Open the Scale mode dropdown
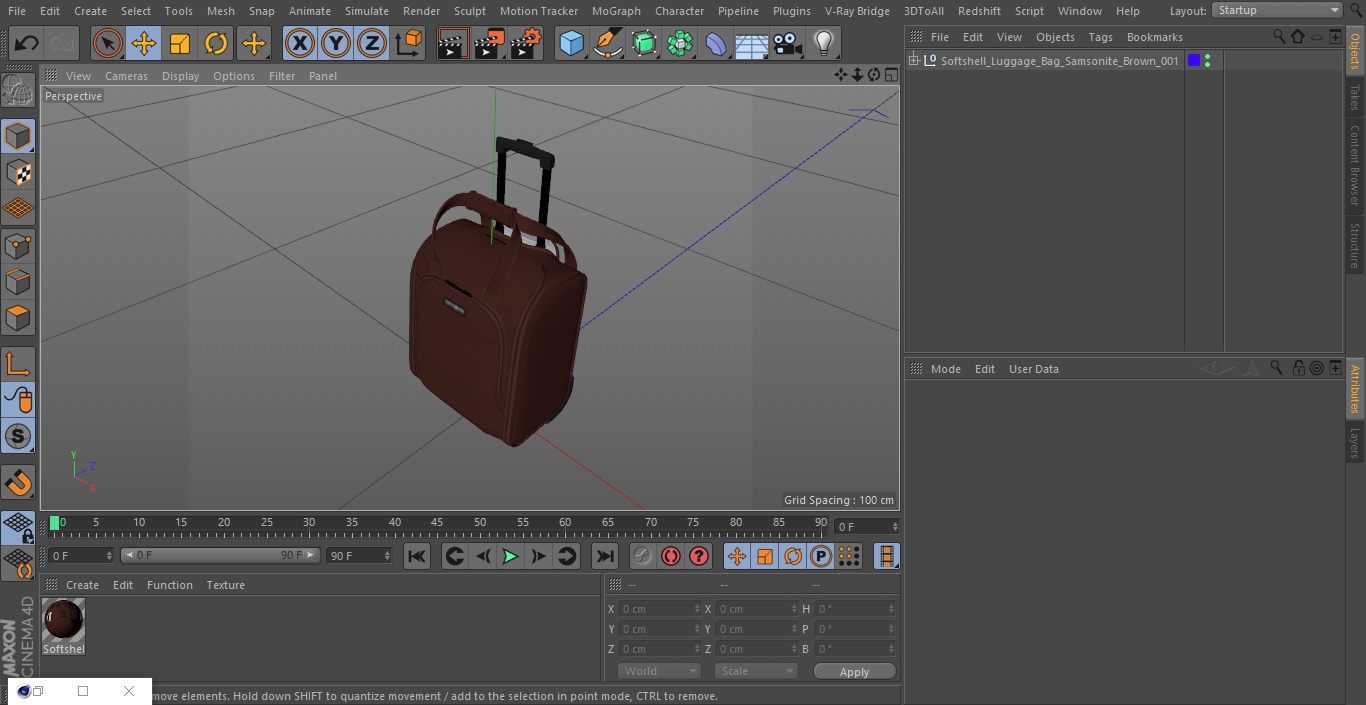This screenshot has width=1366, height=705. tap(756, 671)
